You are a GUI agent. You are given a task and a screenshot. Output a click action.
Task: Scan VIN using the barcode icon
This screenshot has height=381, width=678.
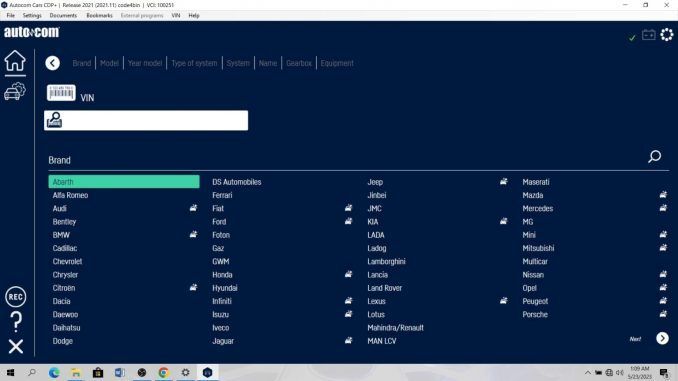click(x=61, y=93)
